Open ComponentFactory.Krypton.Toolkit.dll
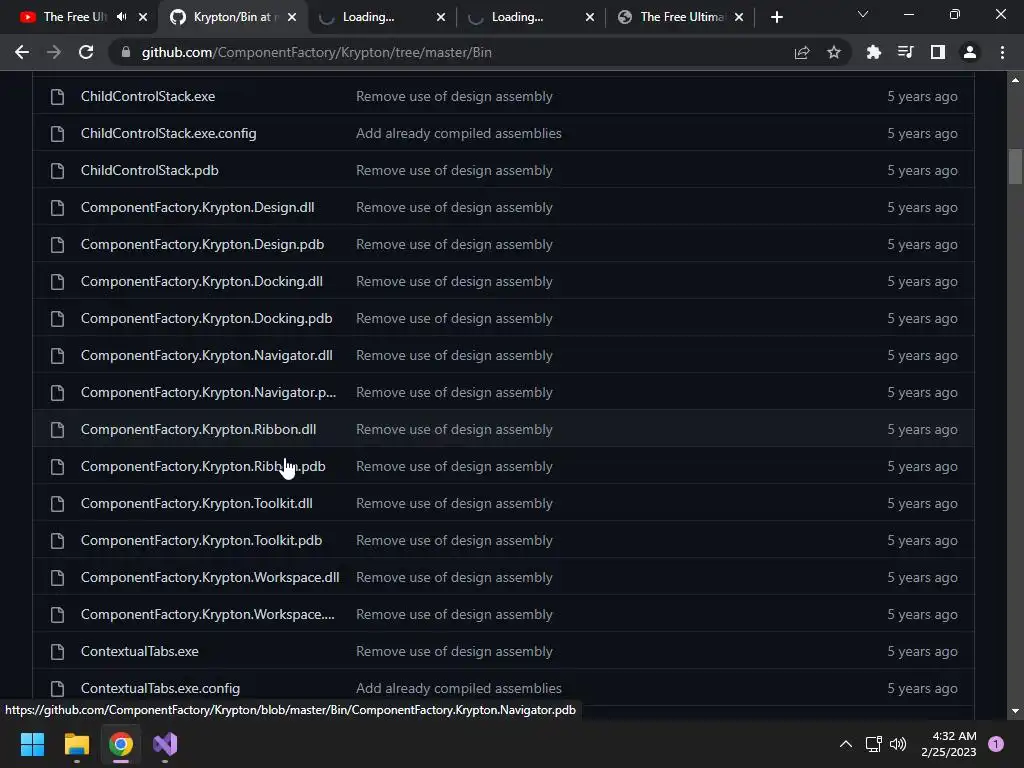Screen dimensions: 1024x768 [197, 504]
